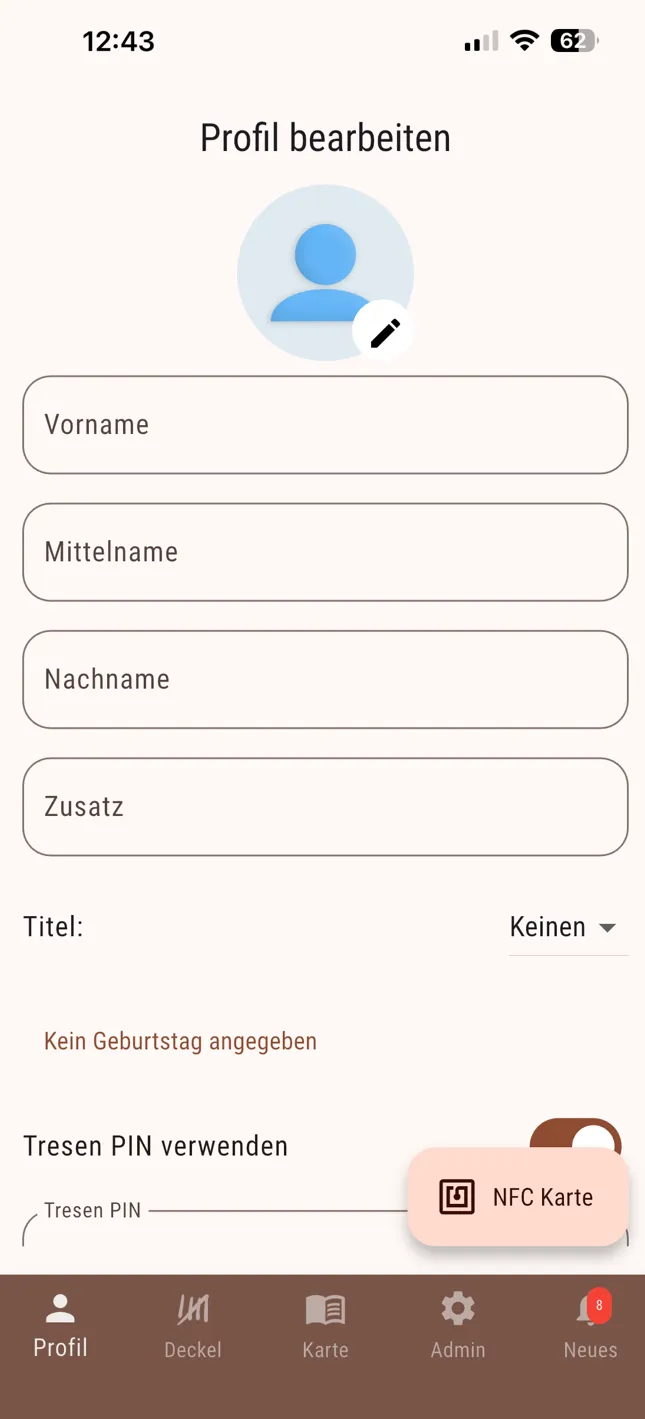The image size is (645, 1419).
Task: Open the Titel dropdown showing Keinen
Action: [x=567, y=927]
